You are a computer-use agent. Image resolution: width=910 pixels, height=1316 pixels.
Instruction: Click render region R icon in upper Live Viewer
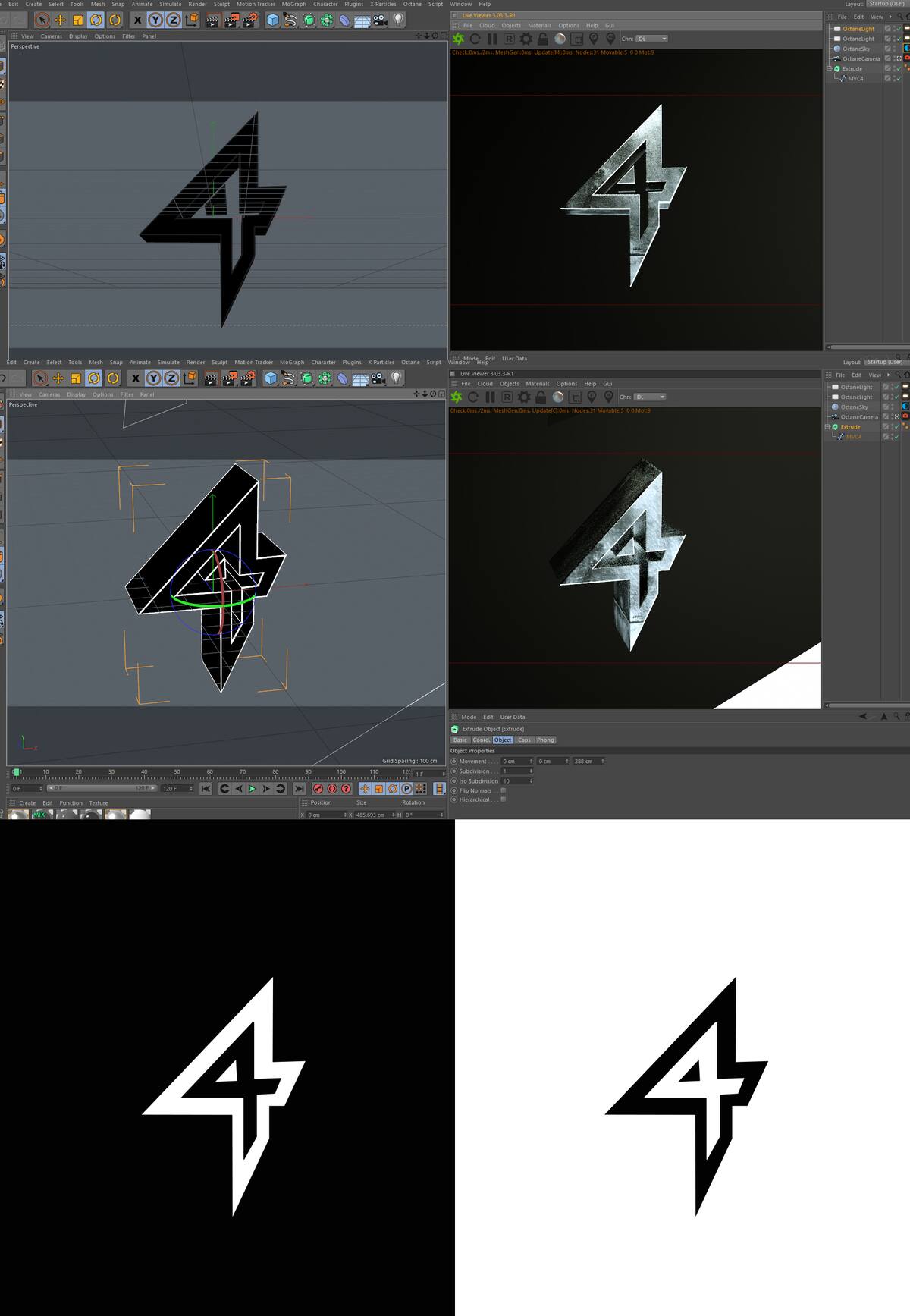click(x=509, y=39)
